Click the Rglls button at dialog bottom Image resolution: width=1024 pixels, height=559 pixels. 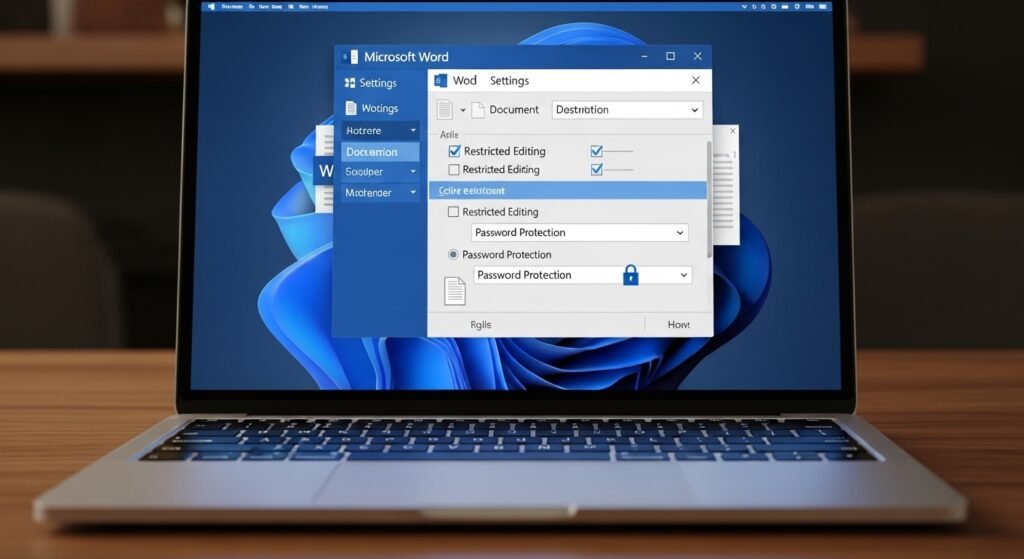[x=480, y=325]
